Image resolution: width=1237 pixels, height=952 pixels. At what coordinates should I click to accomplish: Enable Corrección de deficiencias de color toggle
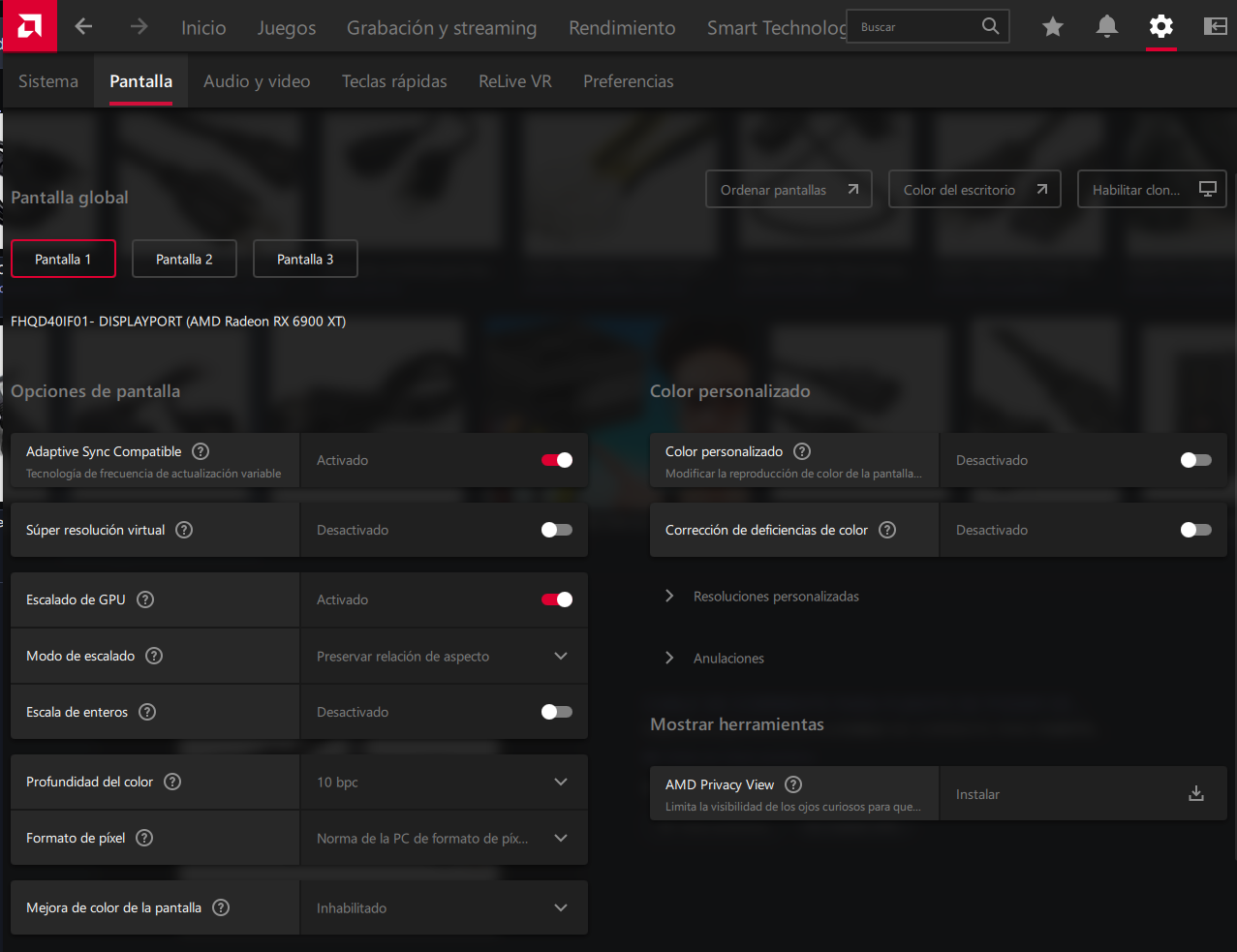point(1196,530)
